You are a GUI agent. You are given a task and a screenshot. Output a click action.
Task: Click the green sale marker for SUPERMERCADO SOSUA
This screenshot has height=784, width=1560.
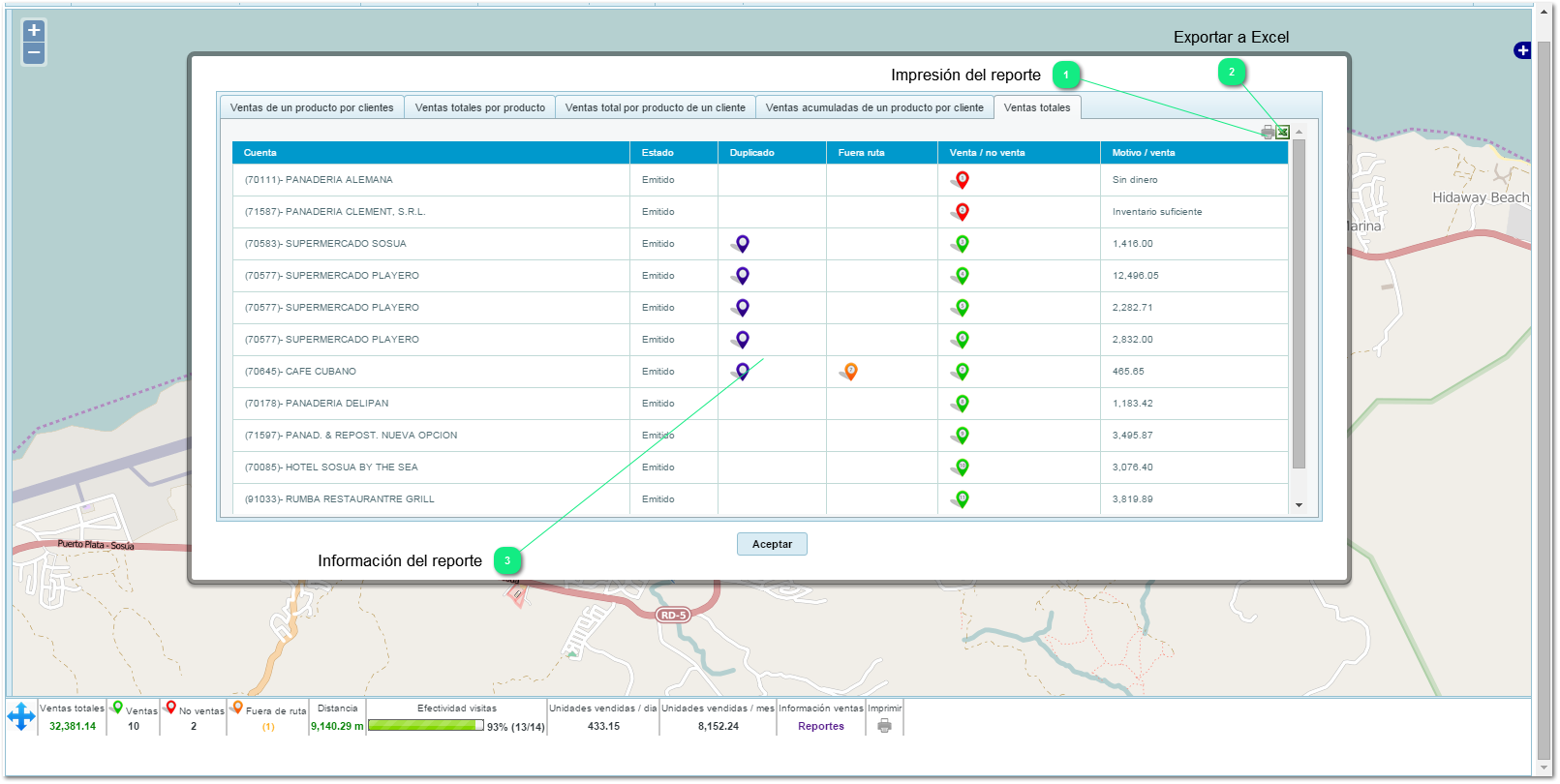click(x=961, y=244)
